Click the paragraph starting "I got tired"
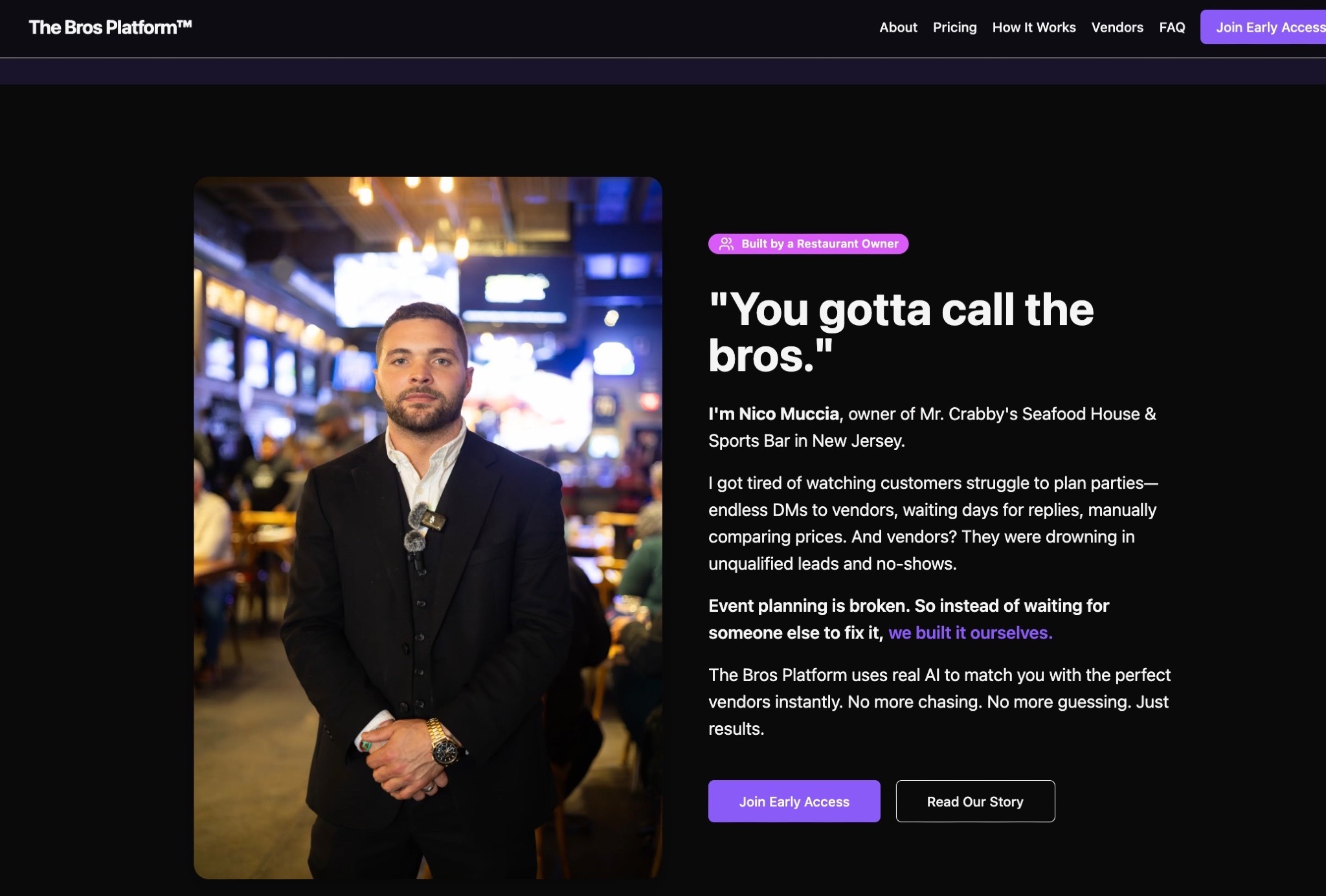This screenshot has height=896, width=1326. 932,523
